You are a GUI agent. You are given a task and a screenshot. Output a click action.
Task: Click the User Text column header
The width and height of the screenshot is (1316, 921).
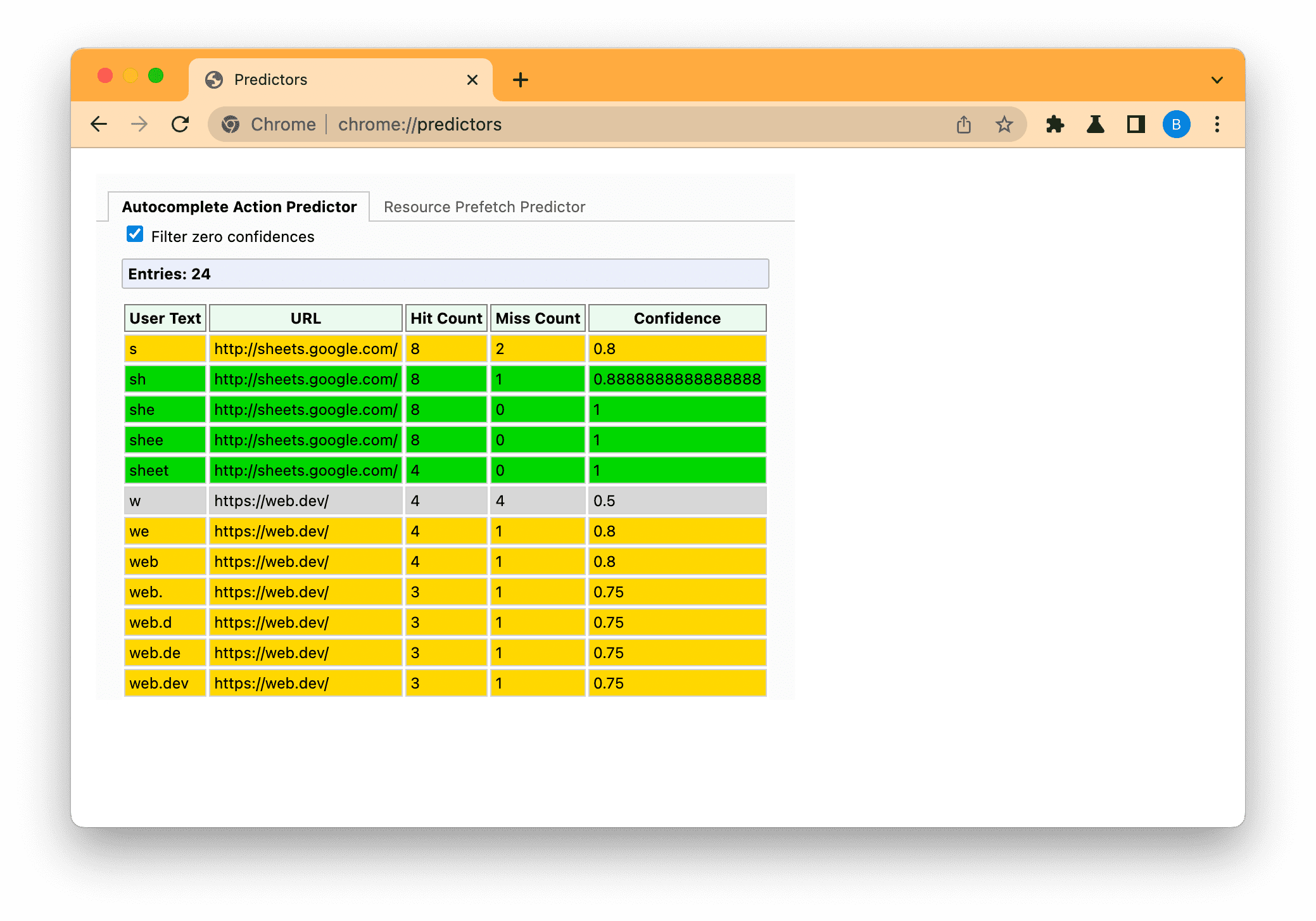pyautogui.click(x=164, y=319)
